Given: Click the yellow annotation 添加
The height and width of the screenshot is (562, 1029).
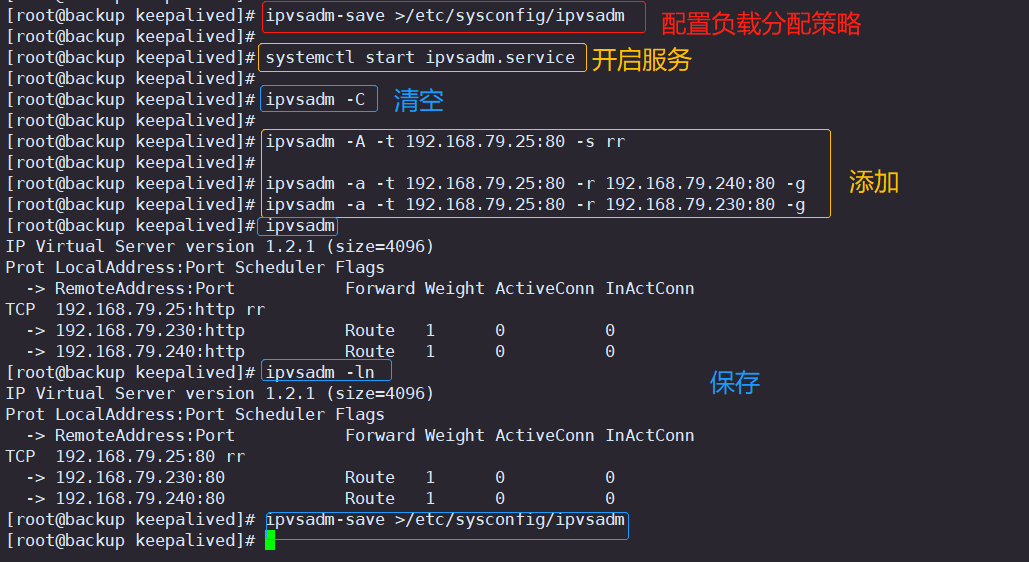Looking at the screenshot, I should pos(873,182).
